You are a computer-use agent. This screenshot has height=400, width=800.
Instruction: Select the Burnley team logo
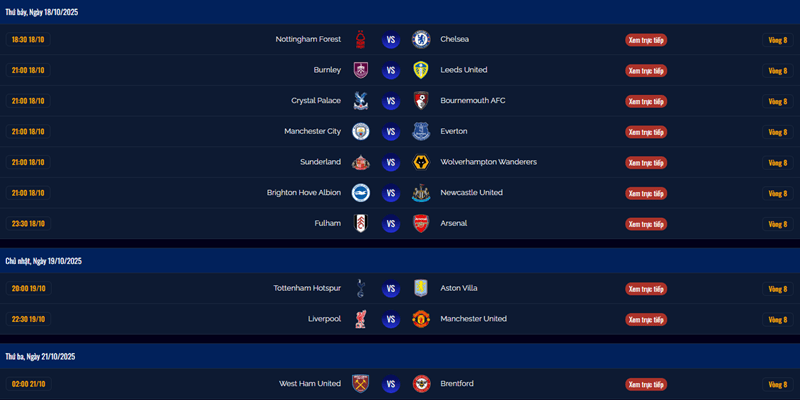coord(360,70)
